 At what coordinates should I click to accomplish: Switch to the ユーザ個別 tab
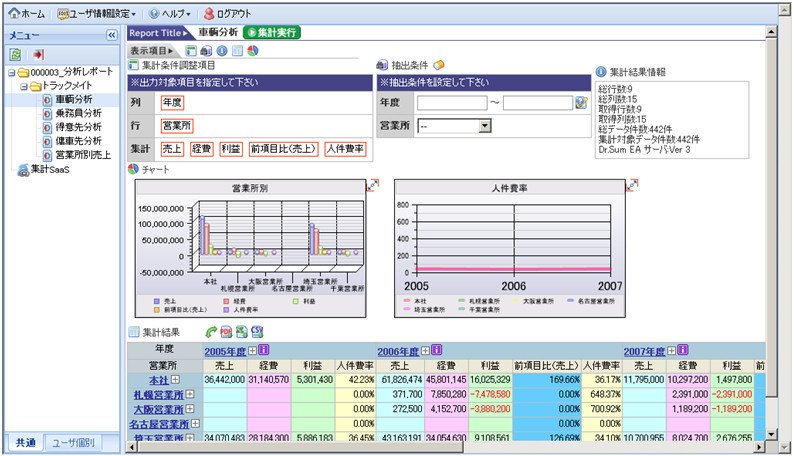point(73,443)
